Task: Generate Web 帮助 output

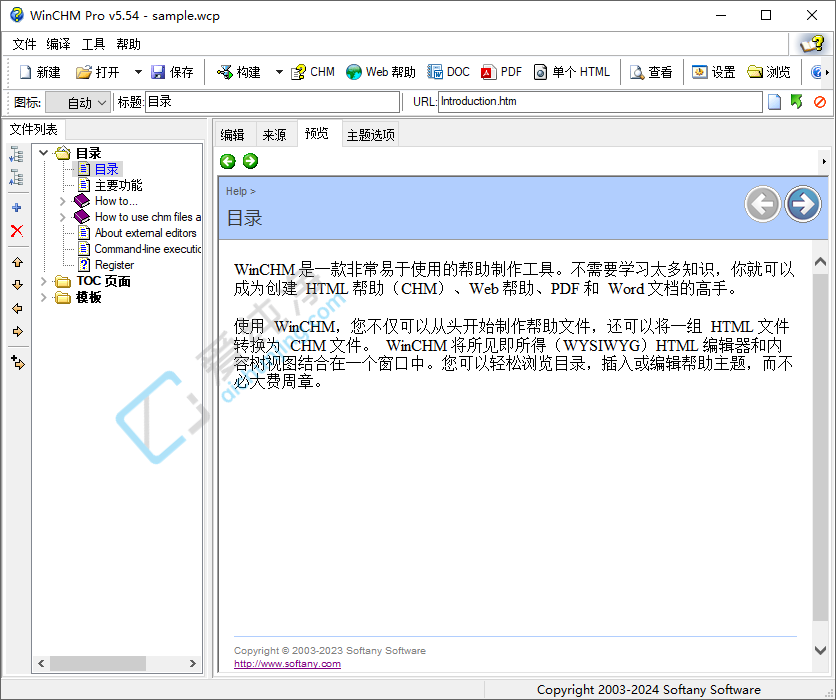Action: (380, 71)
